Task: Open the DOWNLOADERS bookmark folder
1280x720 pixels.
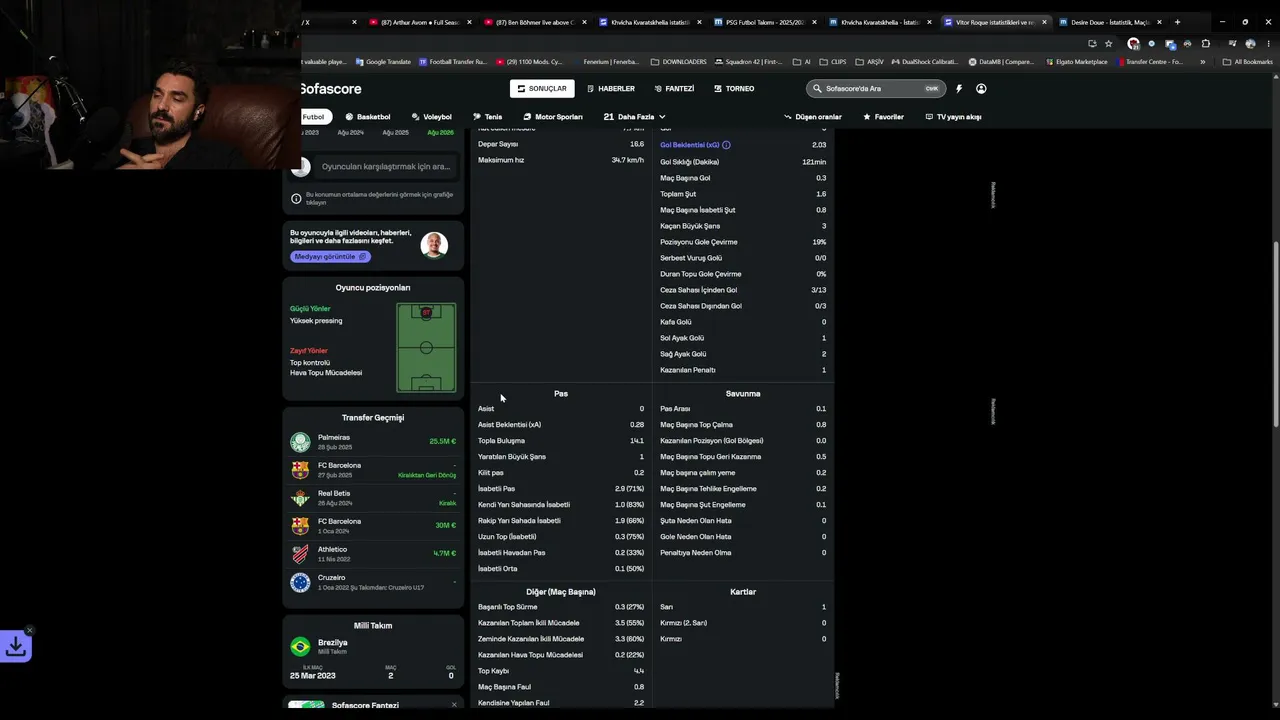Action: click(x=679, y=62)
